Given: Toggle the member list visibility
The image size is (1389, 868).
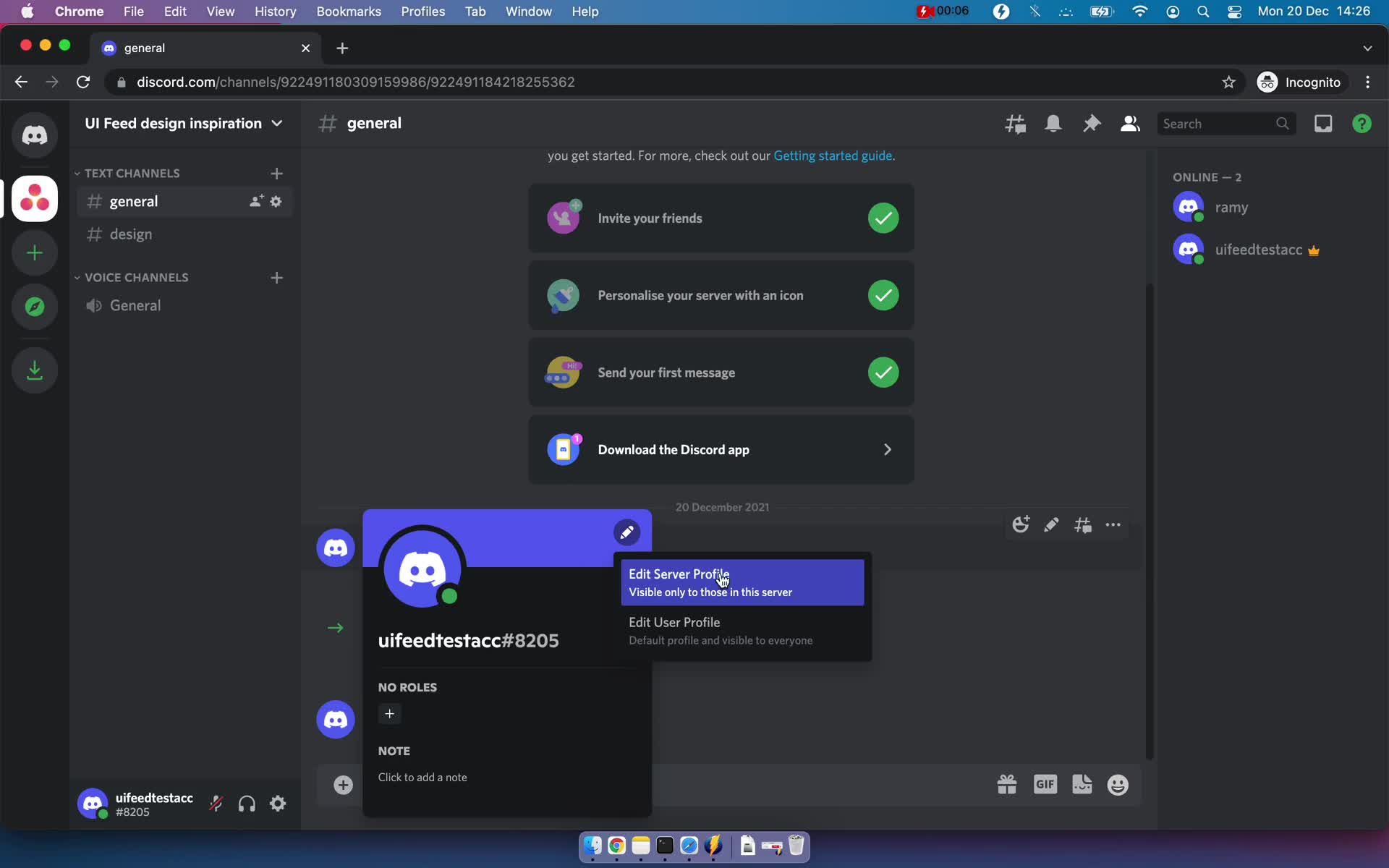Looking at the screenshot, I should click(1130, 124).
